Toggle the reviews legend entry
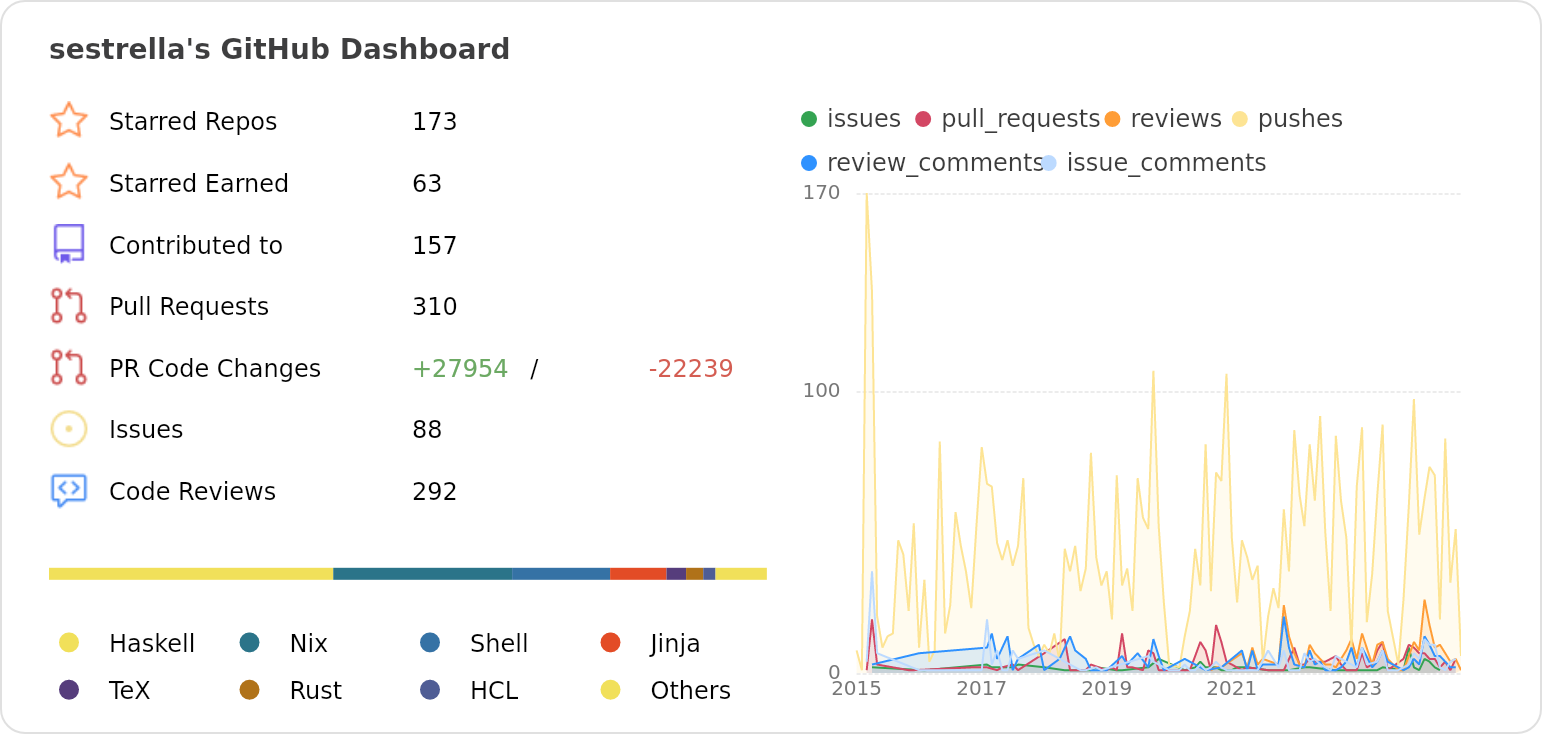1542x734 pixels. [x=1163, y=119]
